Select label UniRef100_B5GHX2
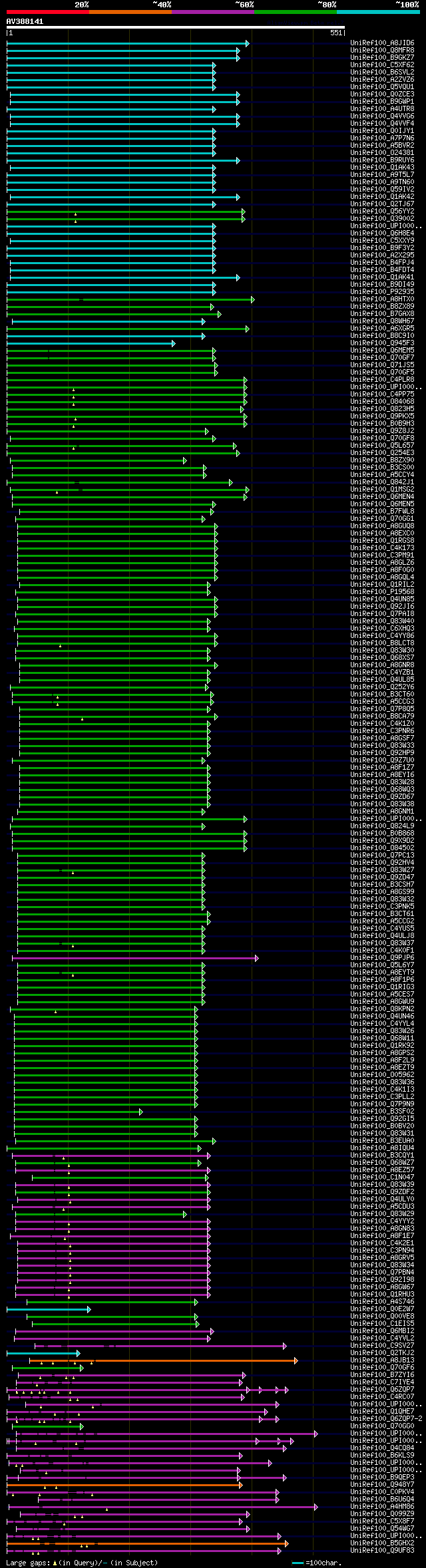This screenshot has height=1568, width=426. (x=382, y=1543)
